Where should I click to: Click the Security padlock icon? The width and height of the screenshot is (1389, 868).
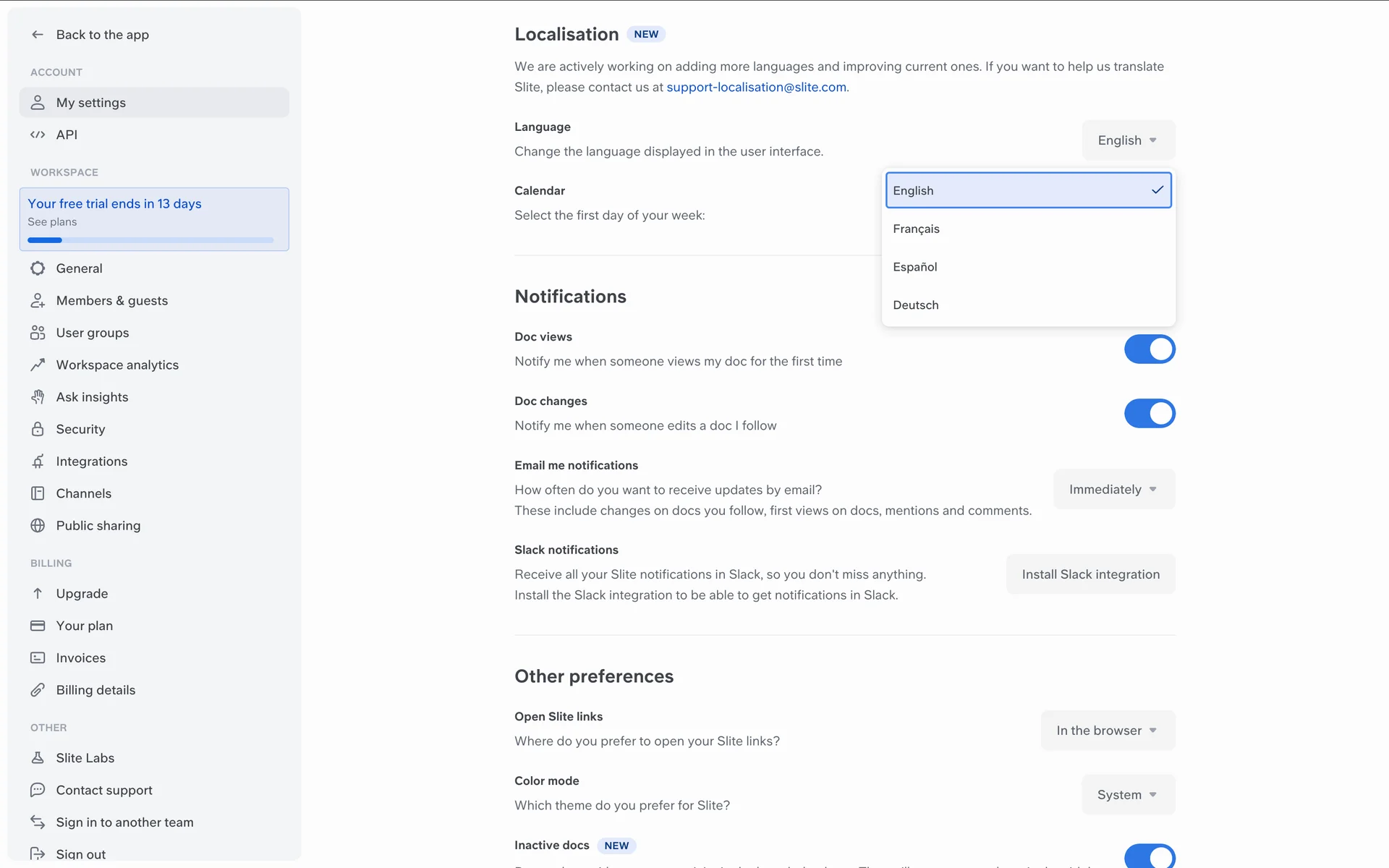tap(38, 430)
